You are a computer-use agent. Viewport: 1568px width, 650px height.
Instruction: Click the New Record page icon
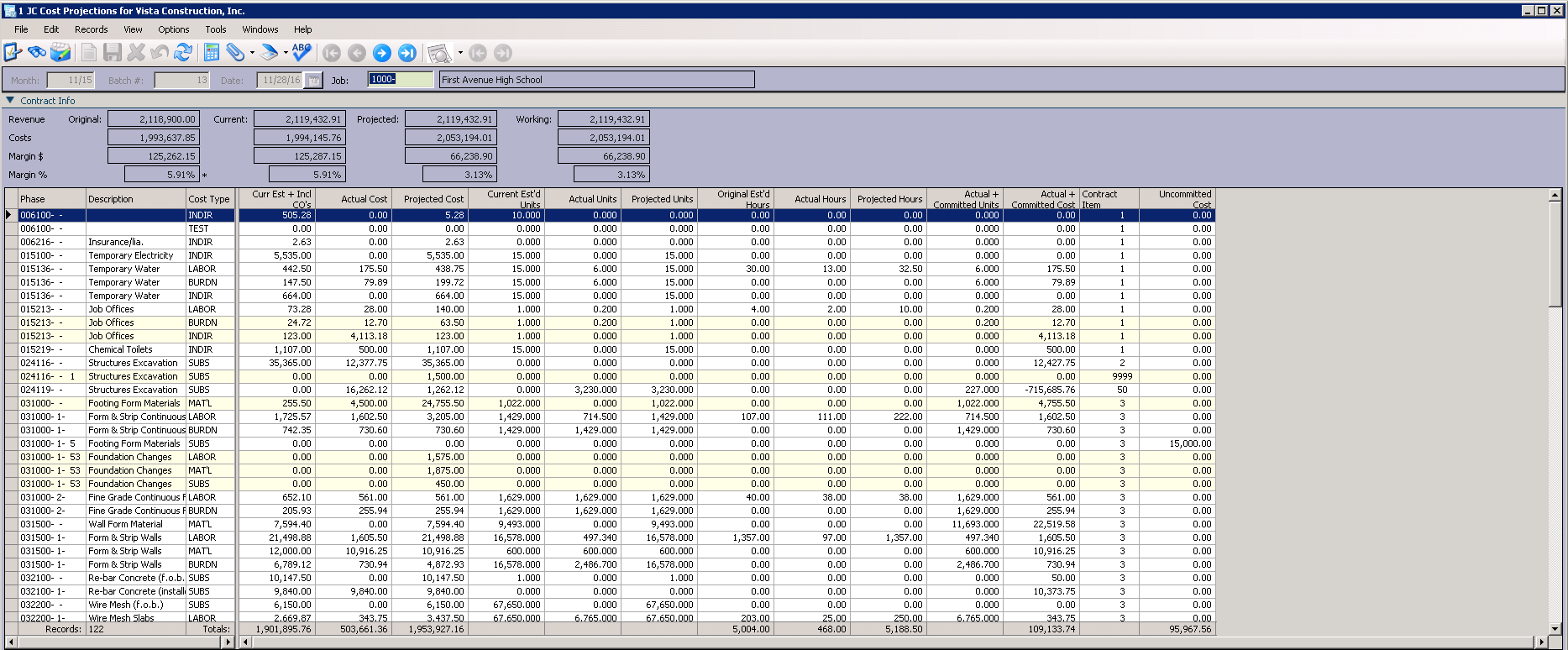[89, 53]
